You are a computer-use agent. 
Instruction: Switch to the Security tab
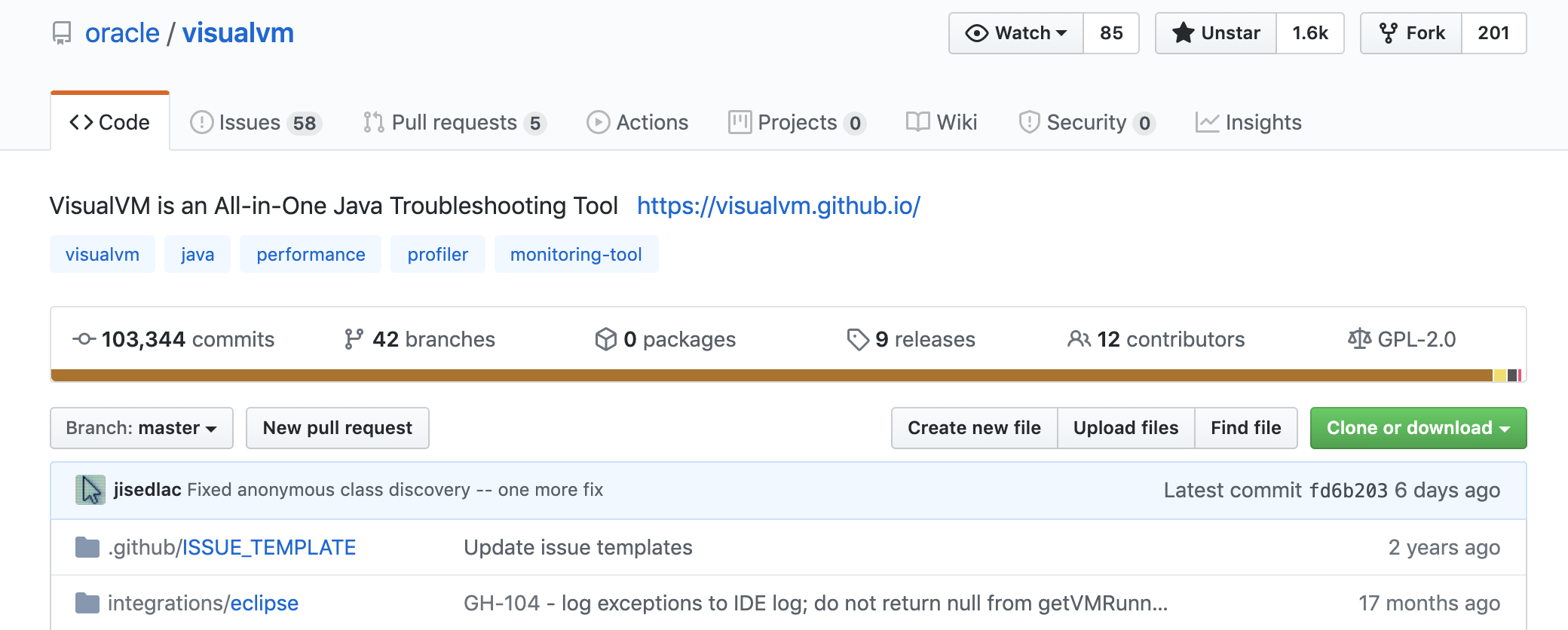click(1087, 122)
